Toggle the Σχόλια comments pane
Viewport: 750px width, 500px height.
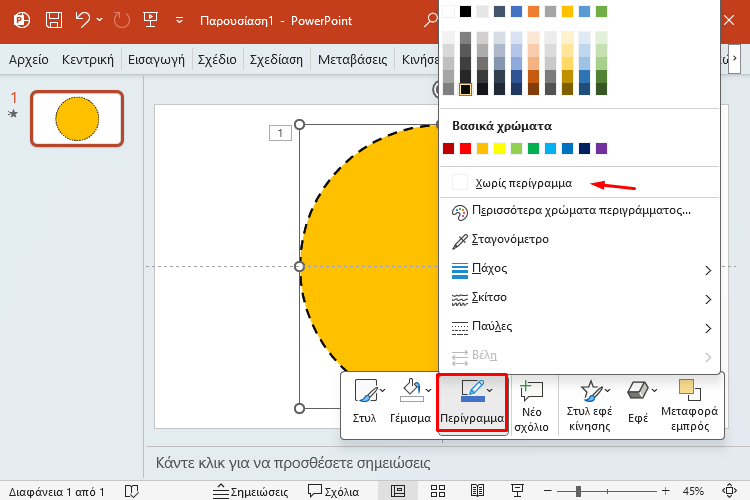[333, 491]
